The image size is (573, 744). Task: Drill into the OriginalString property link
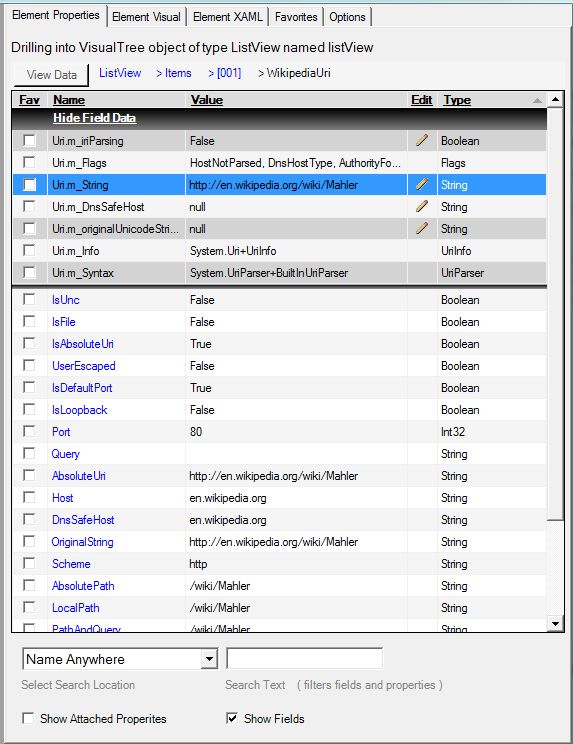[82, 541]
